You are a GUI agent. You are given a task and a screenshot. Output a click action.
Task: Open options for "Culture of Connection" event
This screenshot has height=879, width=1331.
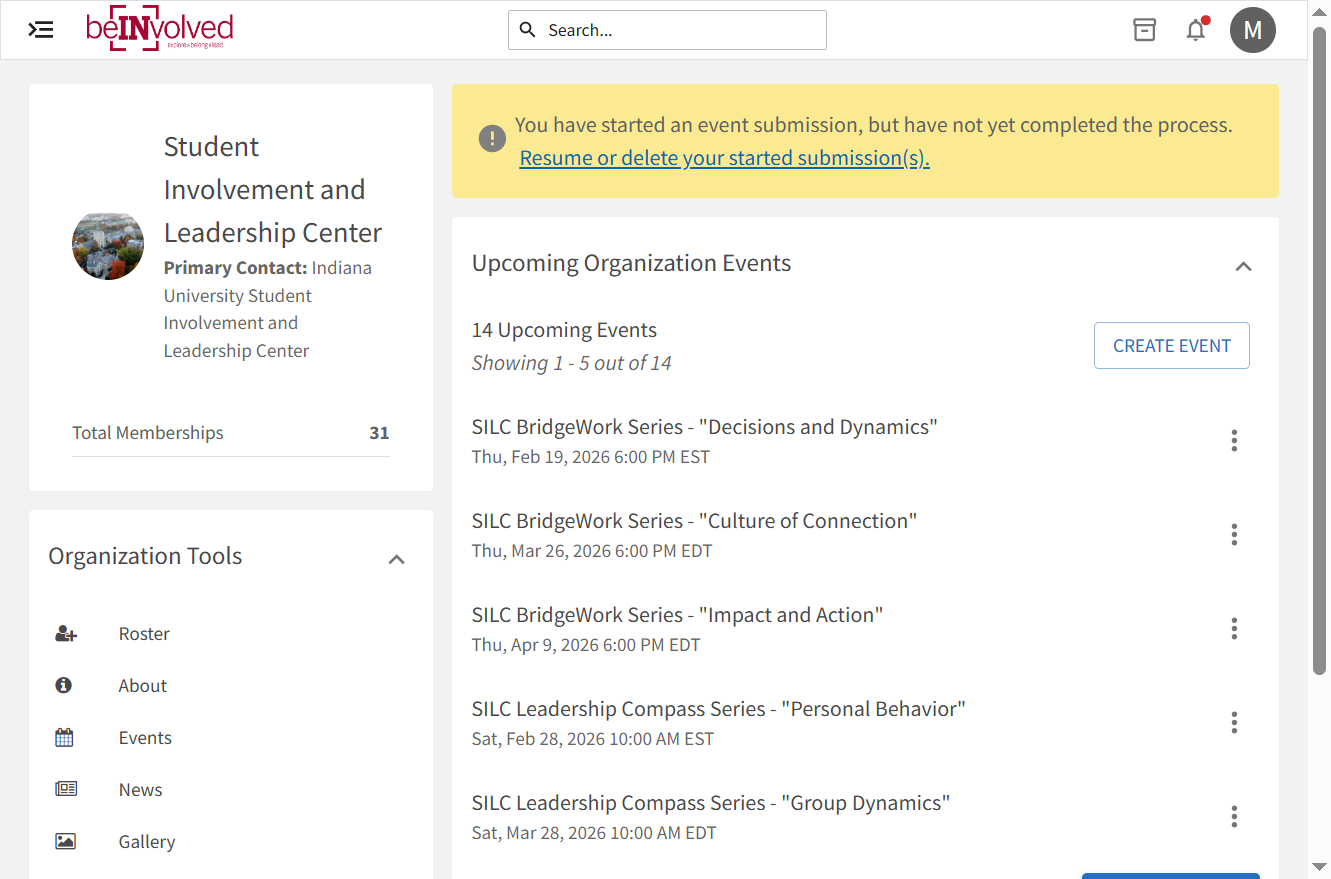click(1234, 535)
